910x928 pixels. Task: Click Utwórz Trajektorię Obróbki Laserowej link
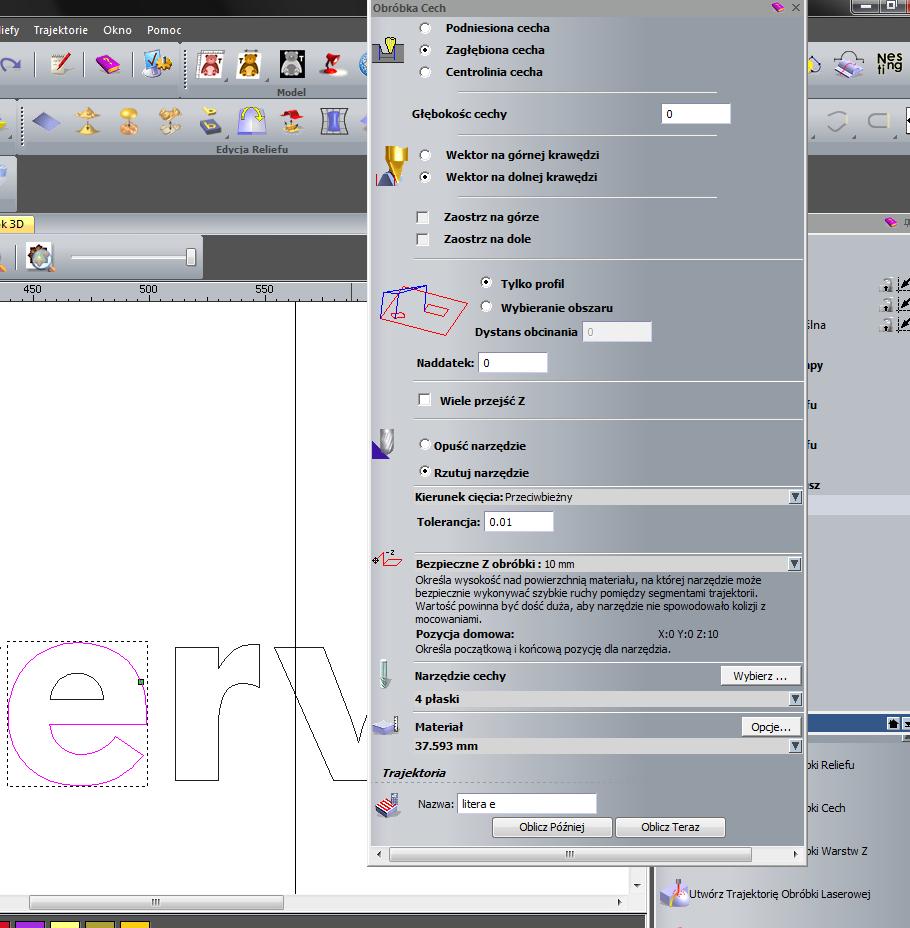point(779,894)
